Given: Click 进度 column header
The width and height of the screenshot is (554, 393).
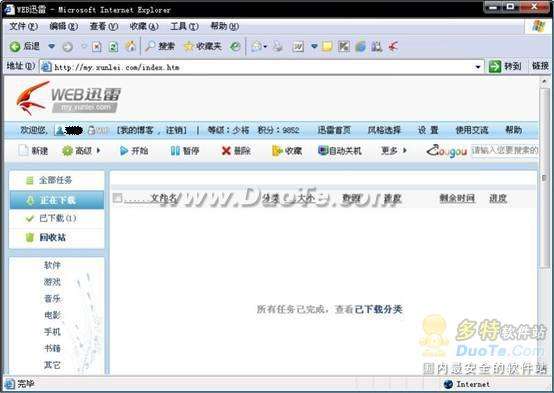Looking at the screenshot, I should tap(498, 198).
